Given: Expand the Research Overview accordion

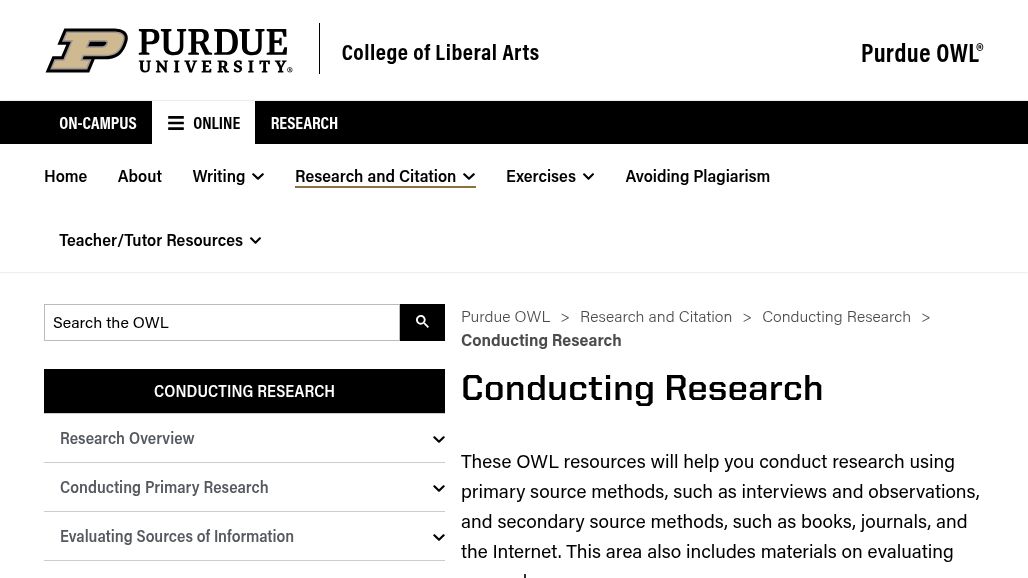Looking at the screenshot, I should (438, 438).
